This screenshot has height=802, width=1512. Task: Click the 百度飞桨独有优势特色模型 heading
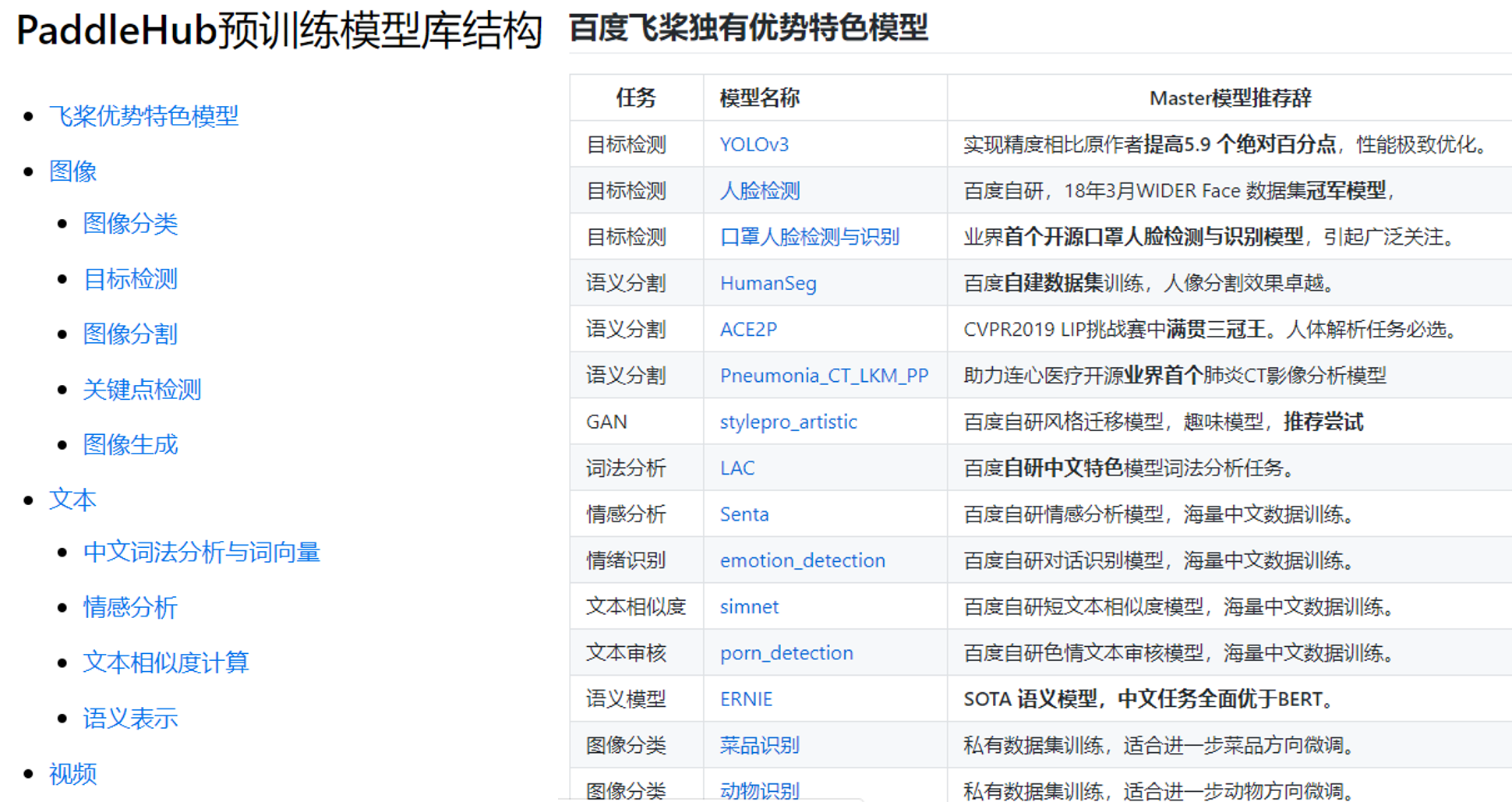coord(748,29)
